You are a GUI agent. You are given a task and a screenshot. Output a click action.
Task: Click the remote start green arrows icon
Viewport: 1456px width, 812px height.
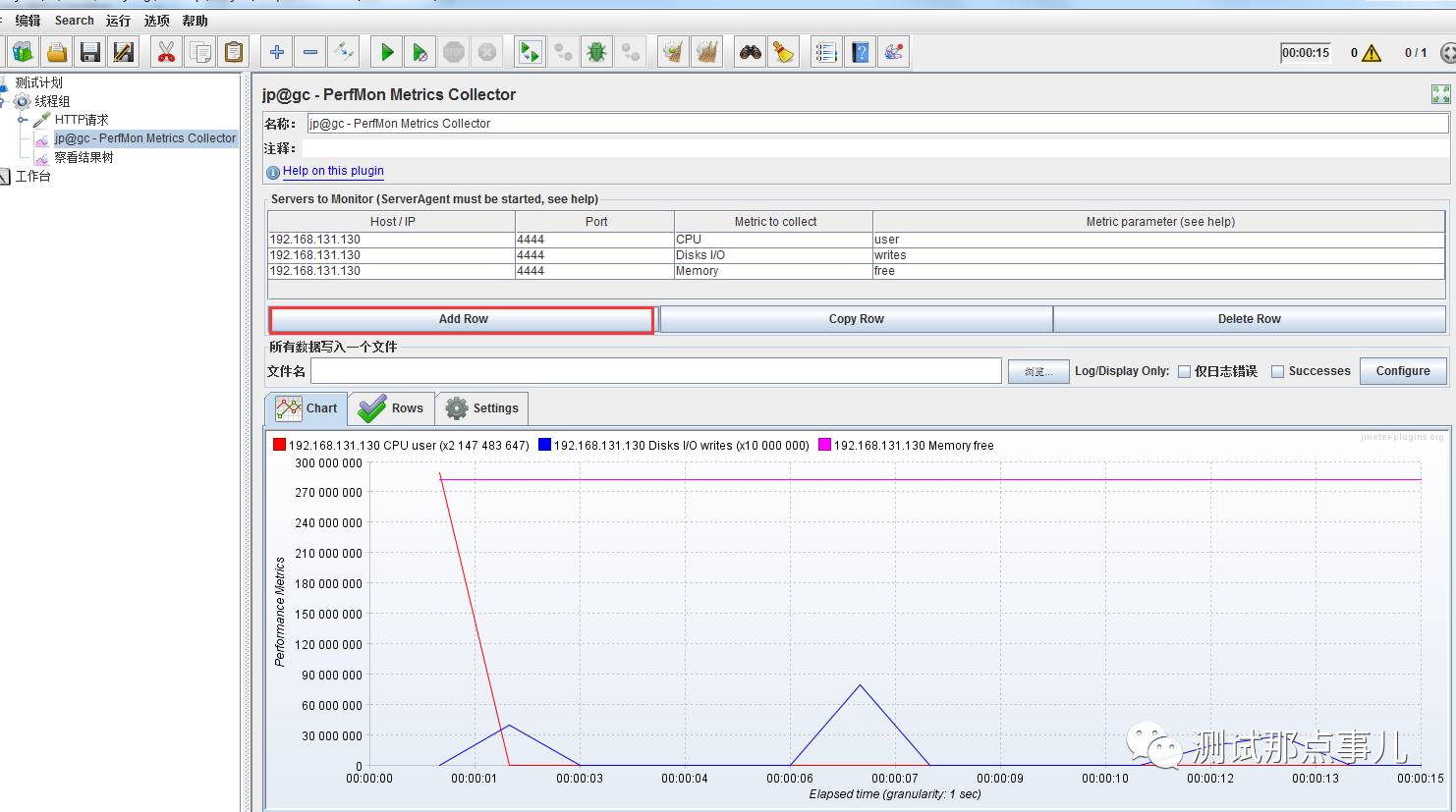[530, 52]
